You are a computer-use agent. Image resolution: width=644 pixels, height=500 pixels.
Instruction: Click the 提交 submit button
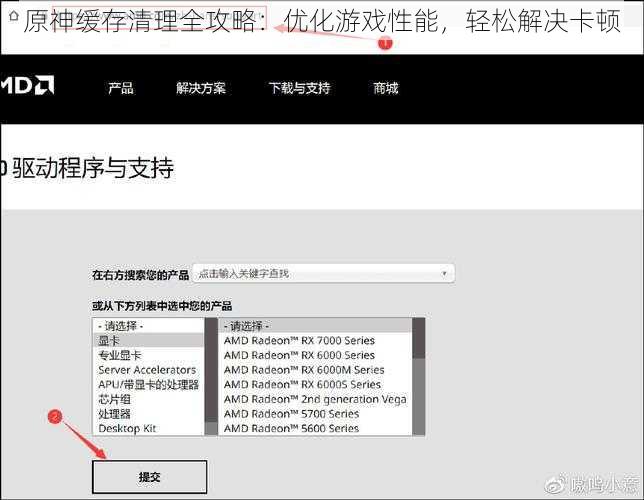(150, 477)
